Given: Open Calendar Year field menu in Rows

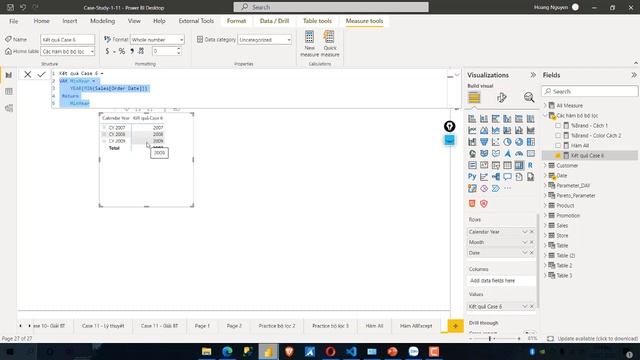Looking at the screenshot, I should [x=524, y=232].
